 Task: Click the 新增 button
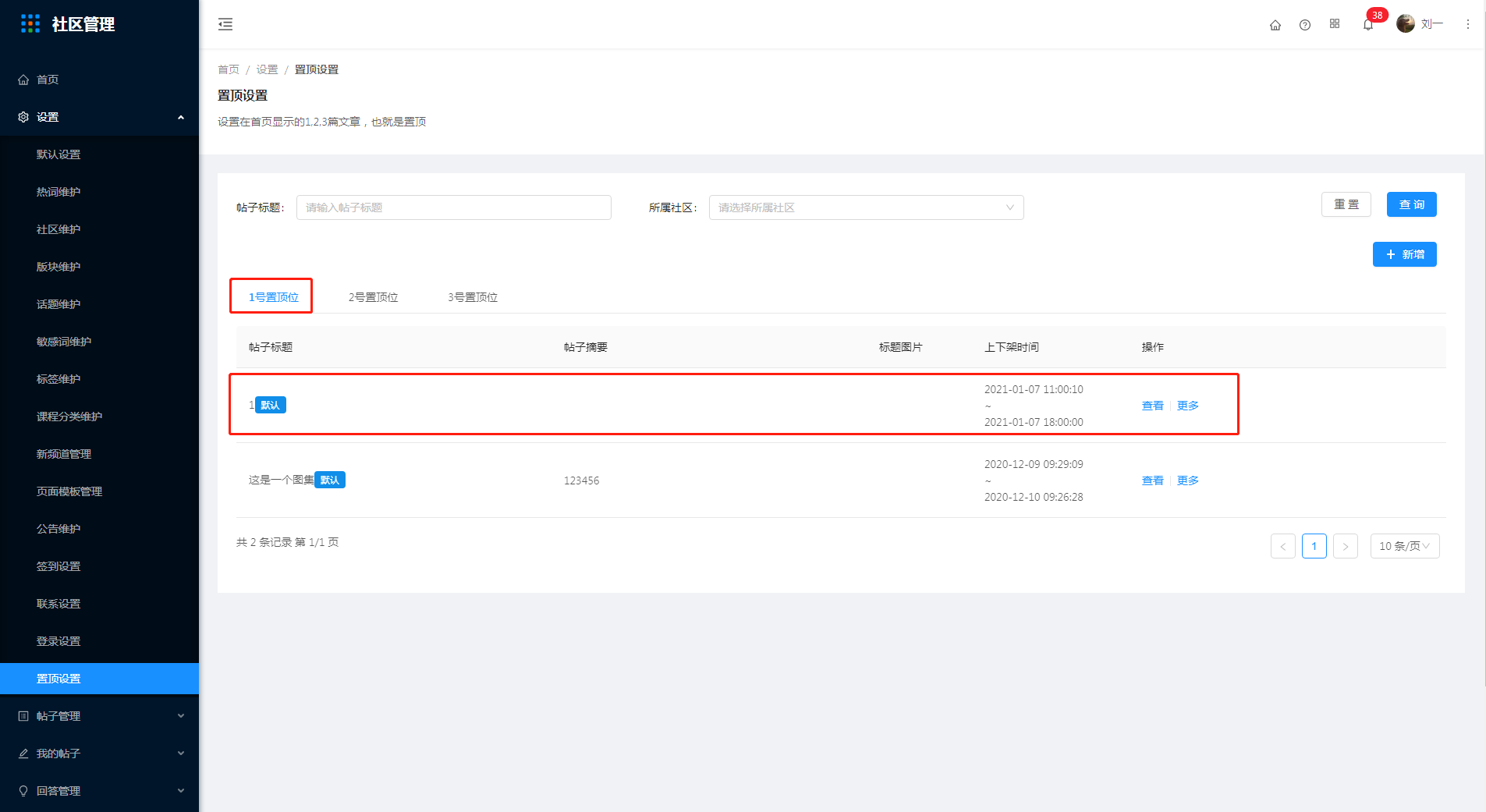[1404, 254]
